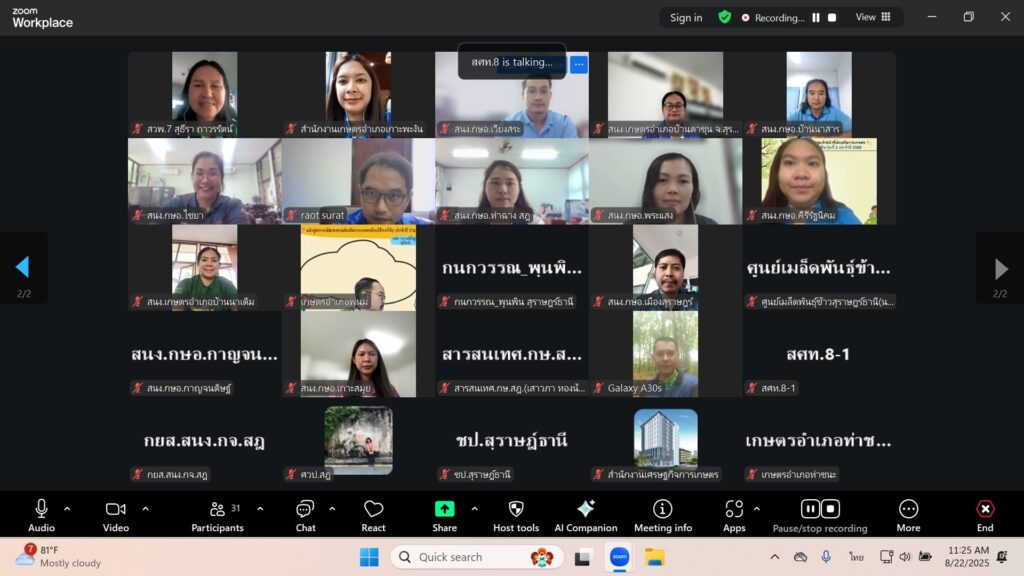Open the View layout menu
The width and height of the screenshot is (1024, 576).
[872, 17]
